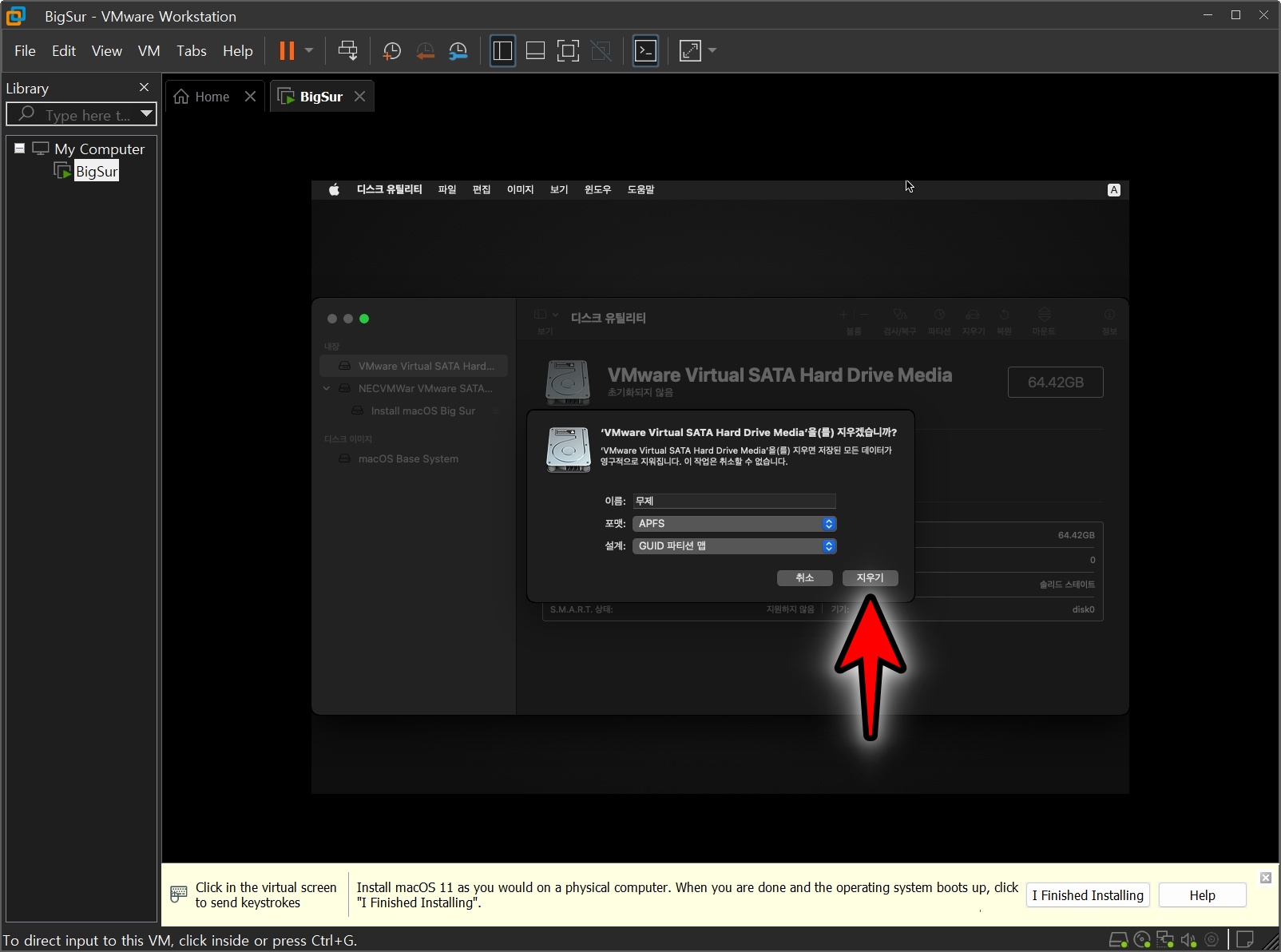The width and height of the screenshot is (1281, 952).
Task: Click the sound card status icon
Action: tap(1188, 940)
